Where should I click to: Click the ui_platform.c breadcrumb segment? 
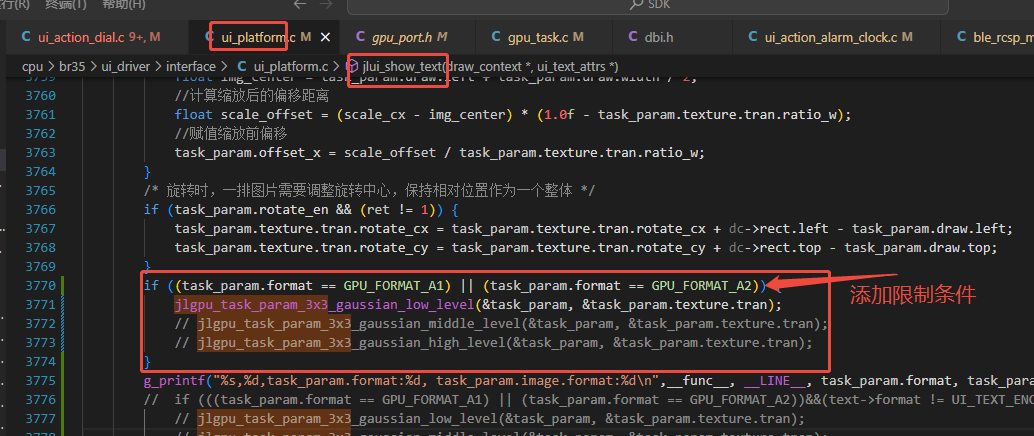tap(291, 67)
